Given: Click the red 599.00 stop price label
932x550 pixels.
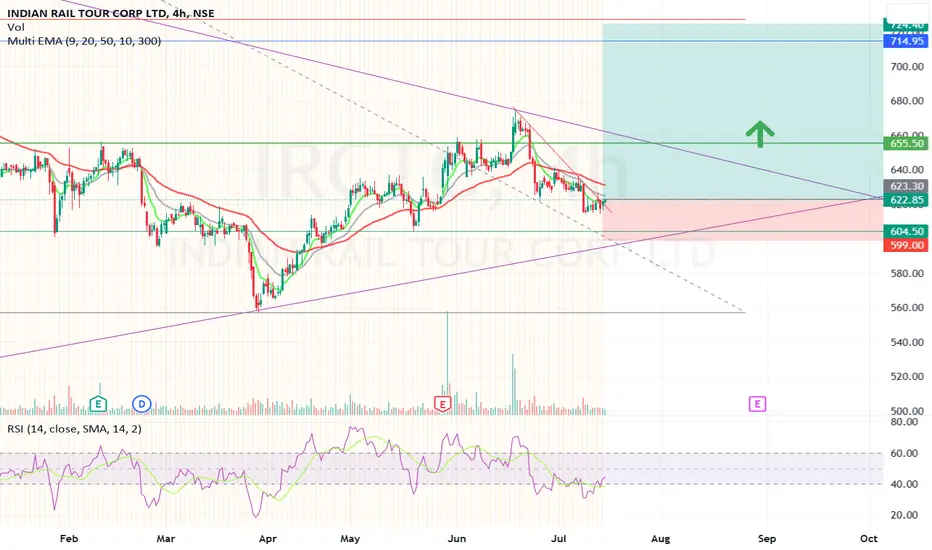Looking at the screenshot, I should [906, 245].
